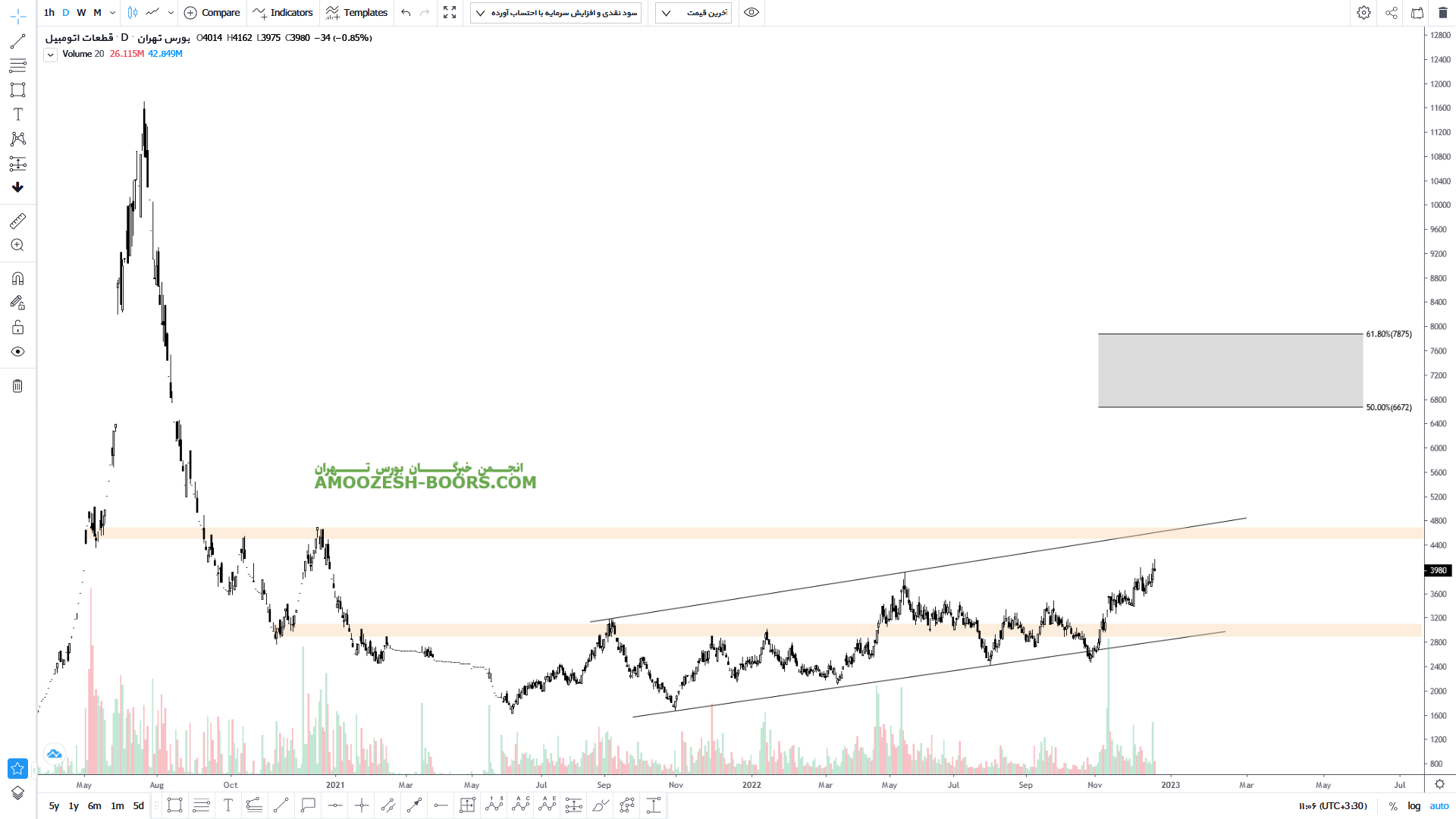Click the gray Fibonacci target zone rectangle
The height and width of the screenshot is (819, 1456).
coord(1230,371)
